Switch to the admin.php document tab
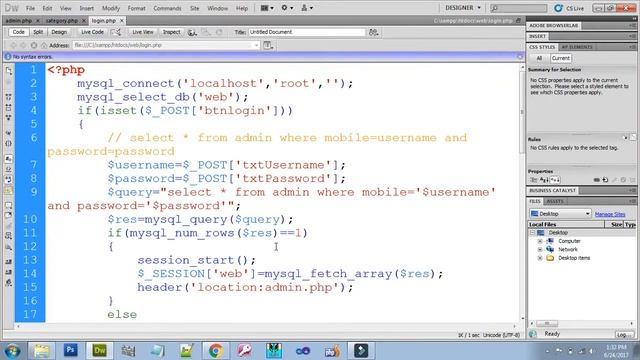This screenshot has height=360, width=640. tap(19, 20)
